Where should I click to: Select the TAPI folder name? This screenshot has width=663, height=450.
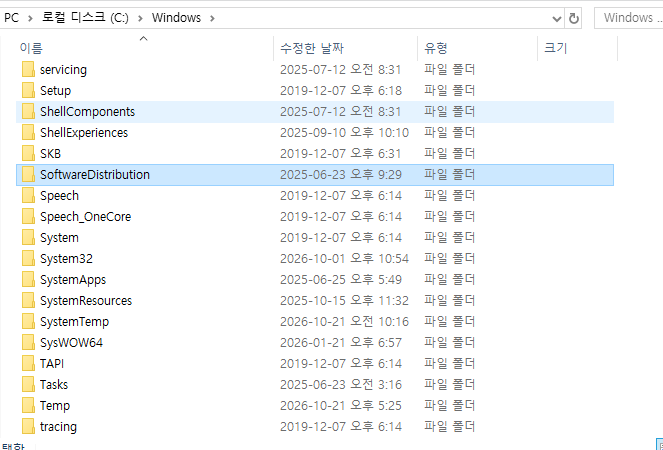[52, 364]
